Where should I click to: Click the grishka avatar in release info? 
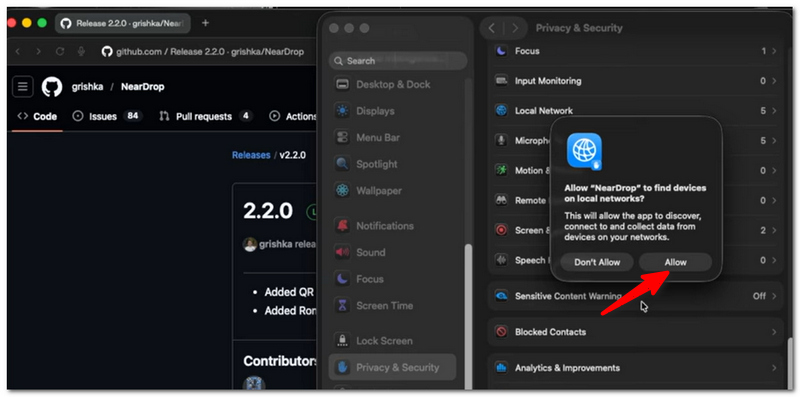tap(249, 244)
